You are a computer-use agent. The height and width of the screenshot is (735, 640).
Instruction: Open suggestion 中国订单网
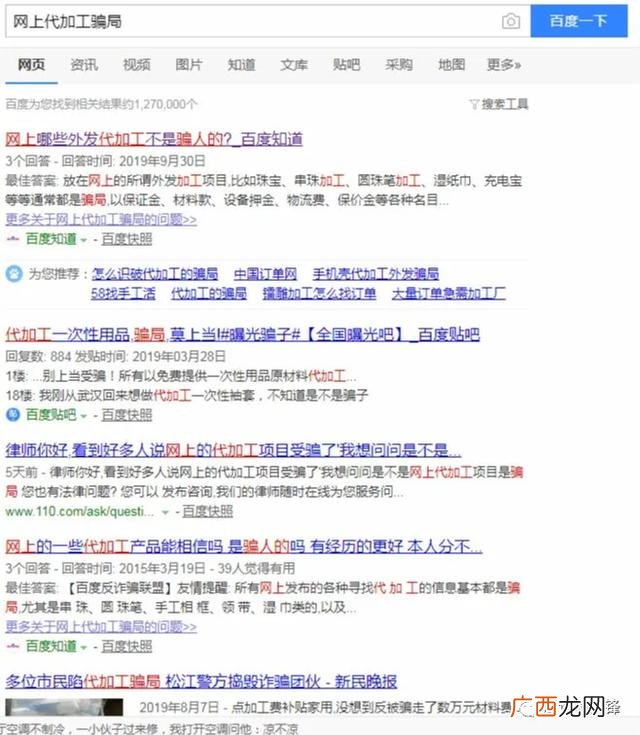(x=265, y=274)
